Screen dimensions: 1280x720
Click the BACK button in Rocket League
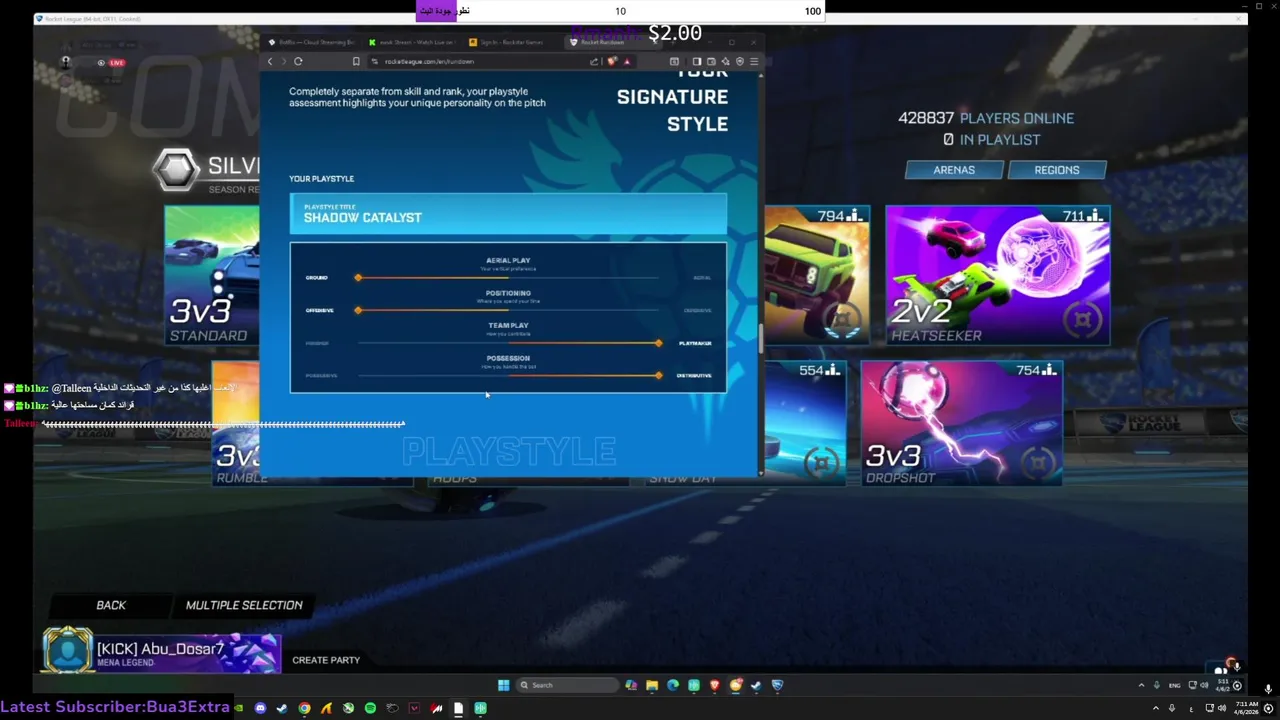111,605
